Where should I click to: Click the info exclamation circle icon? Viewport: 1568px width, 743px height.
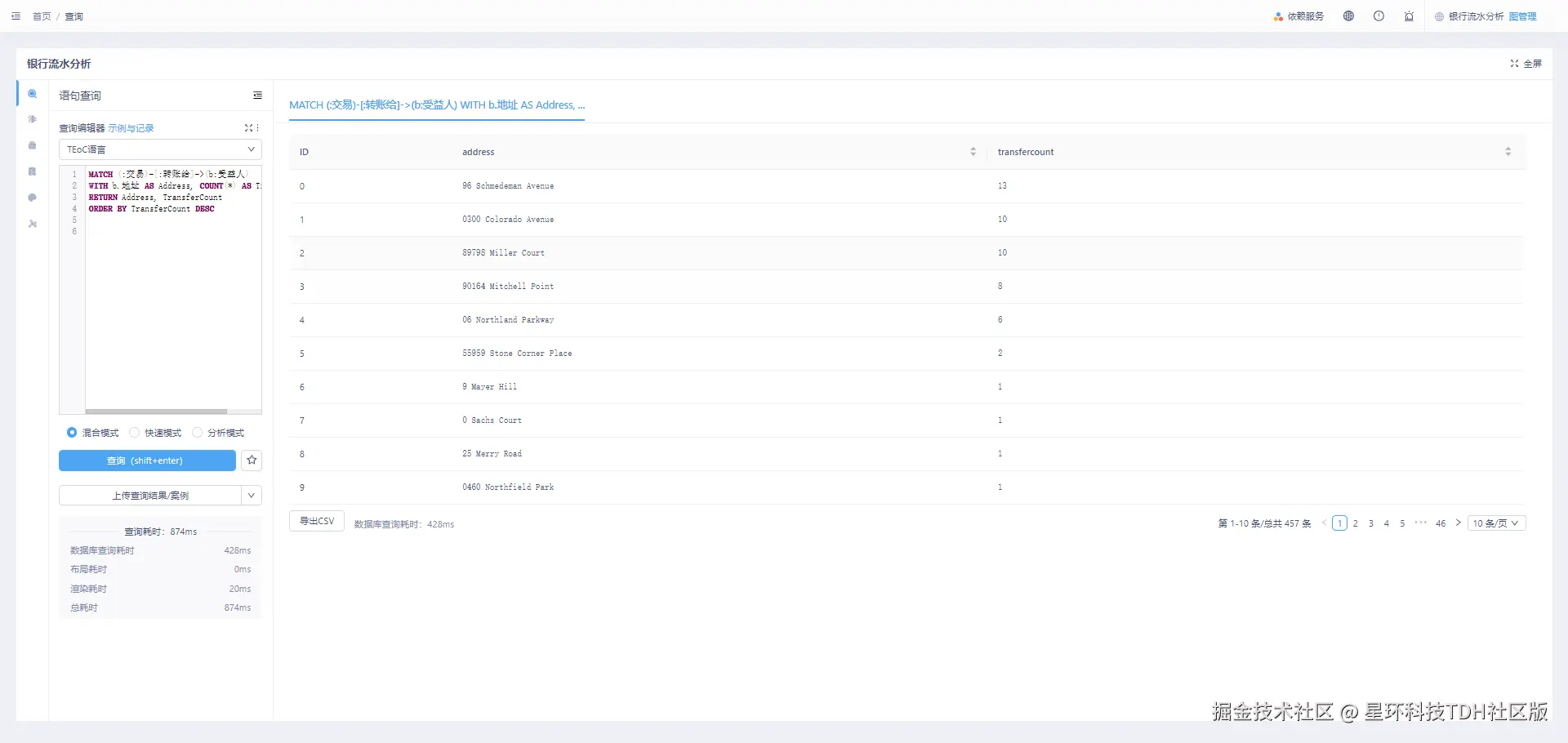pyautogui.click(x=1379, y=16)
